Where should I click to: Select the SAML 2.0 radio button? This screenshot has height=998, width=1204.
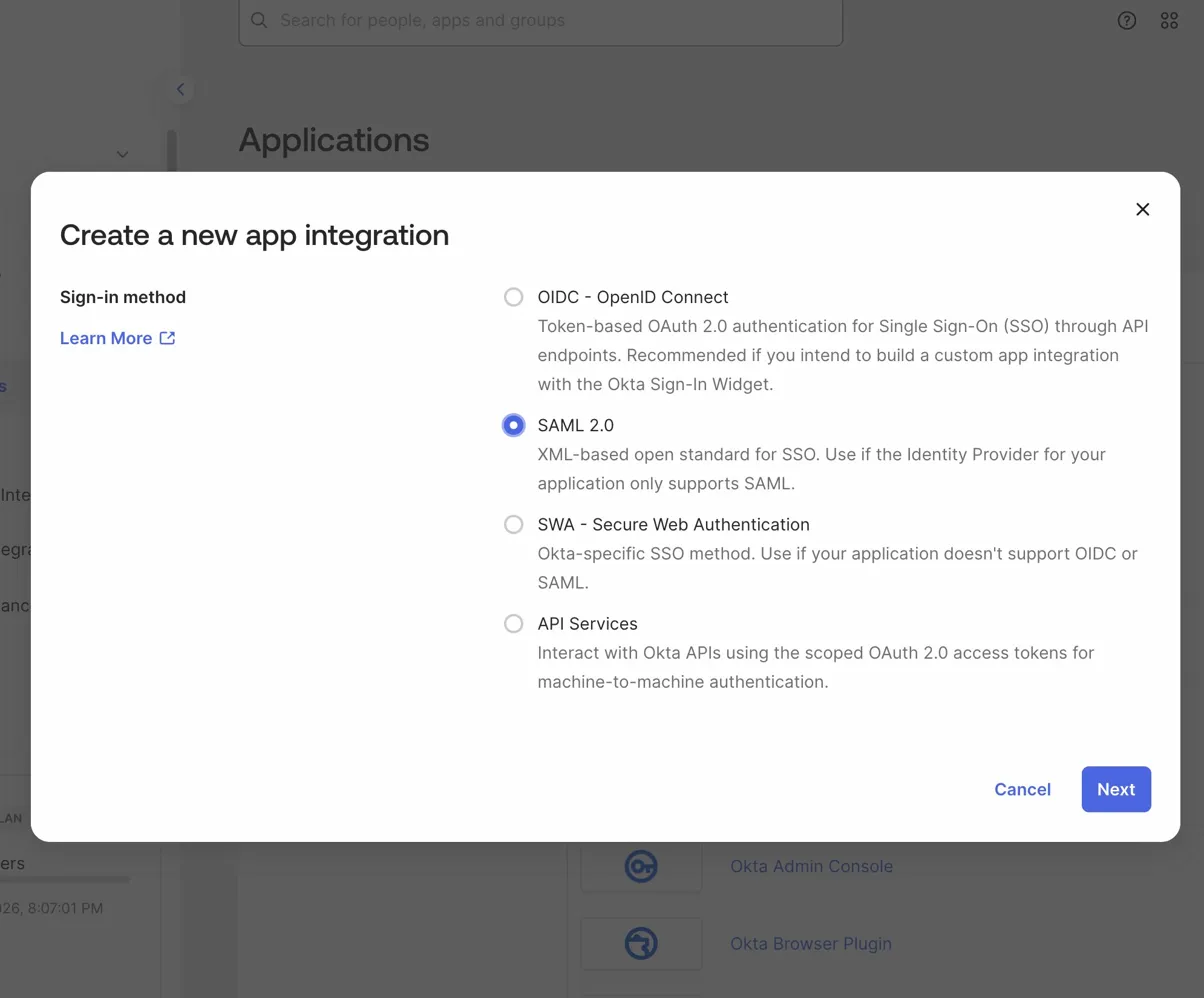tap(513, 425)
